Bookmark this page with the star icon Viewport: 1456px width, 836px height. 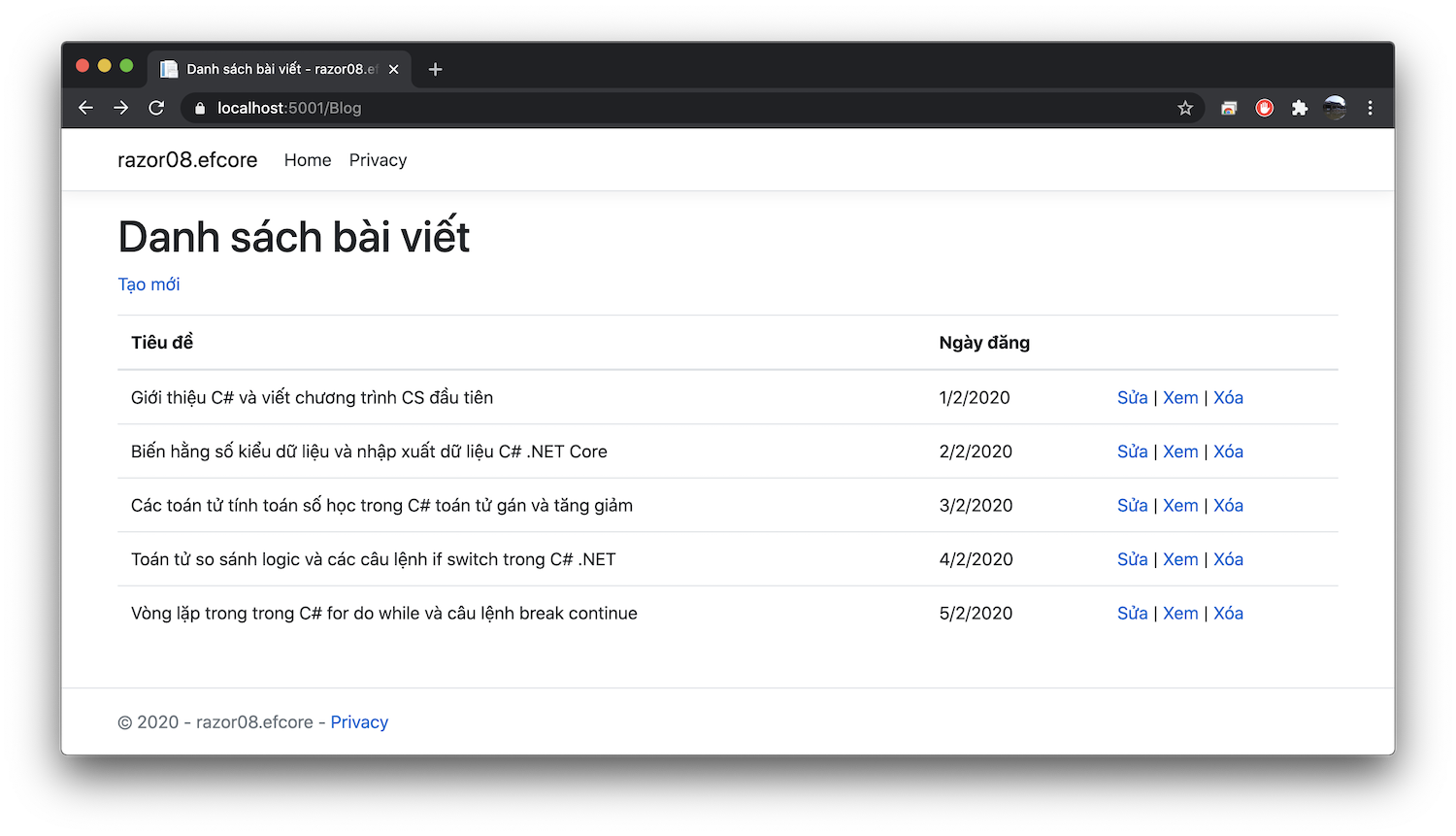point(1185,108)
